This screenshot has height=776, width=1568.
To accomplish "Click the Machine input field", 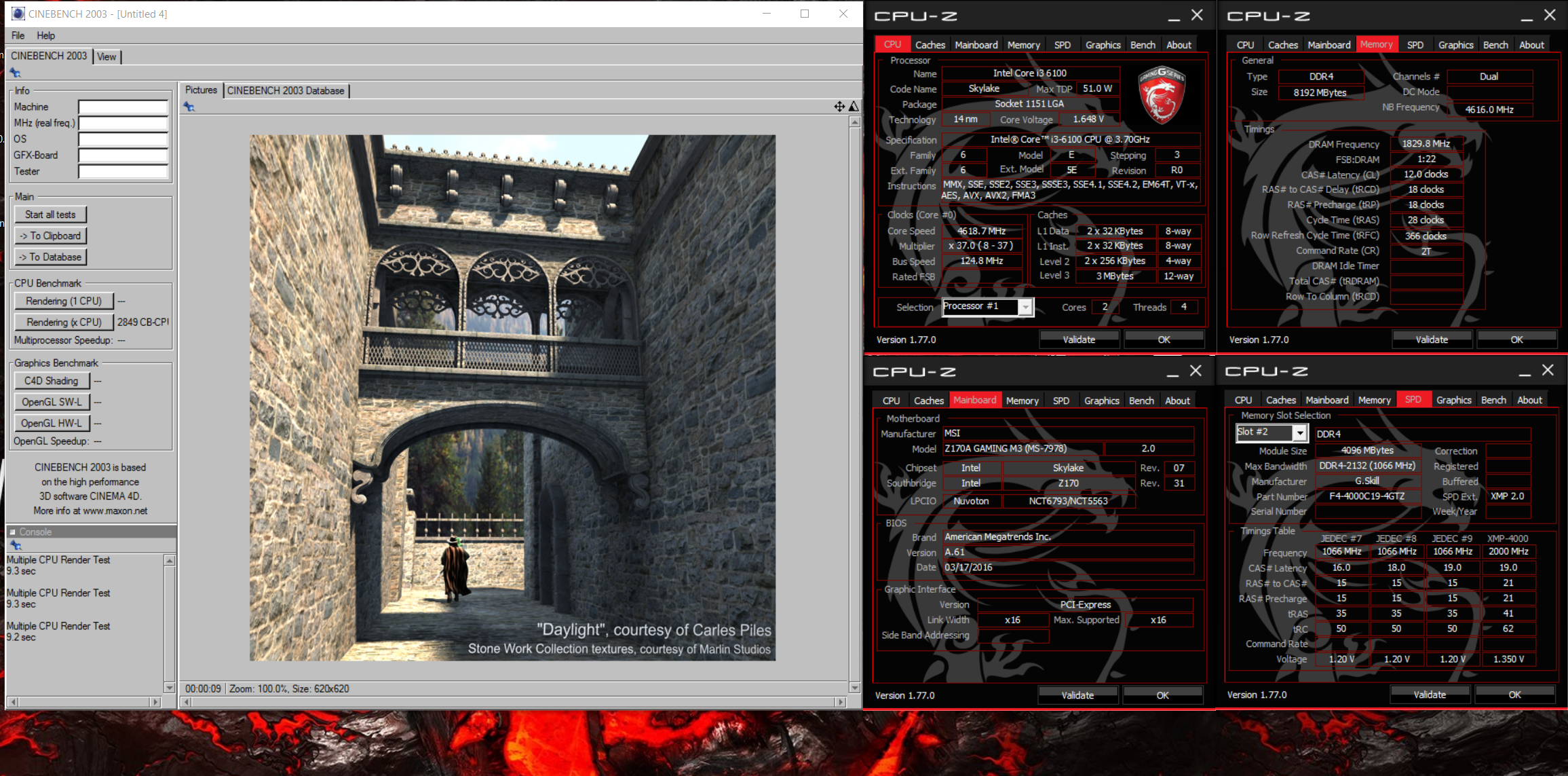I will click(x=123, y=107).
